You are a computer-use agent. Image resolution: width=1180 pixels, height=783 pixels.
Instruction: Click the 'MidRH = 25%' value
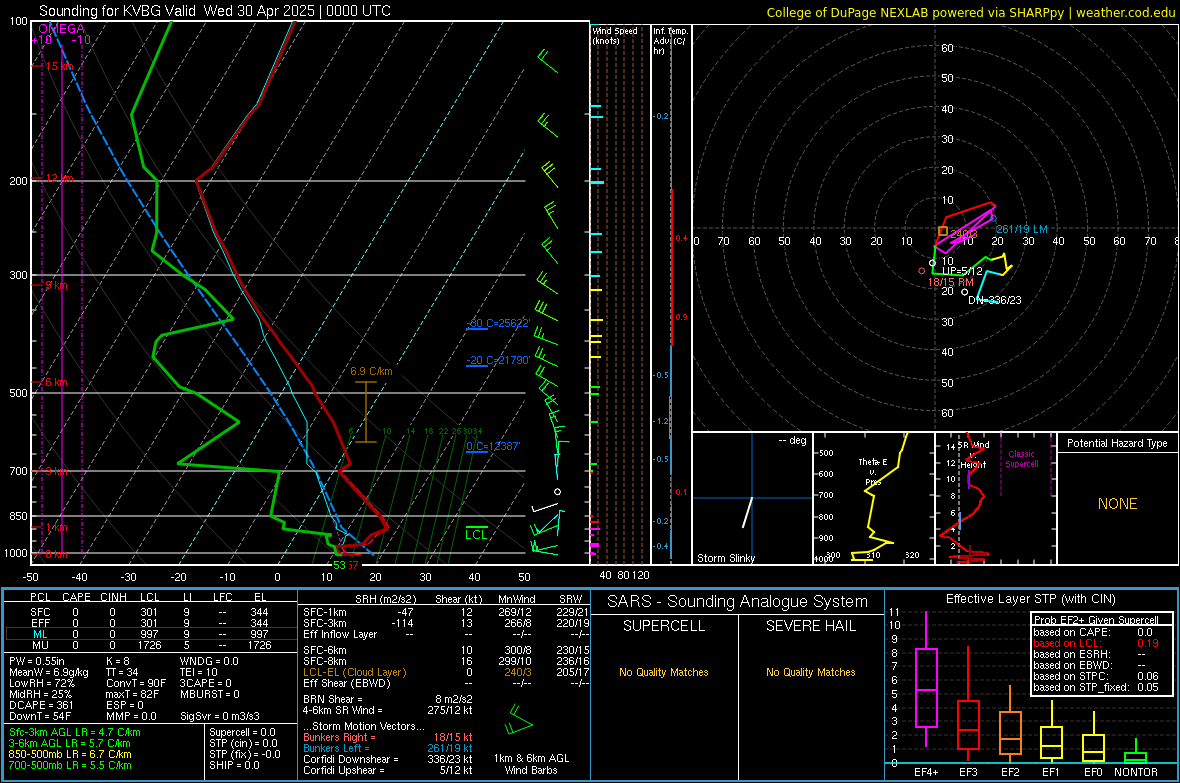(41, 694)
